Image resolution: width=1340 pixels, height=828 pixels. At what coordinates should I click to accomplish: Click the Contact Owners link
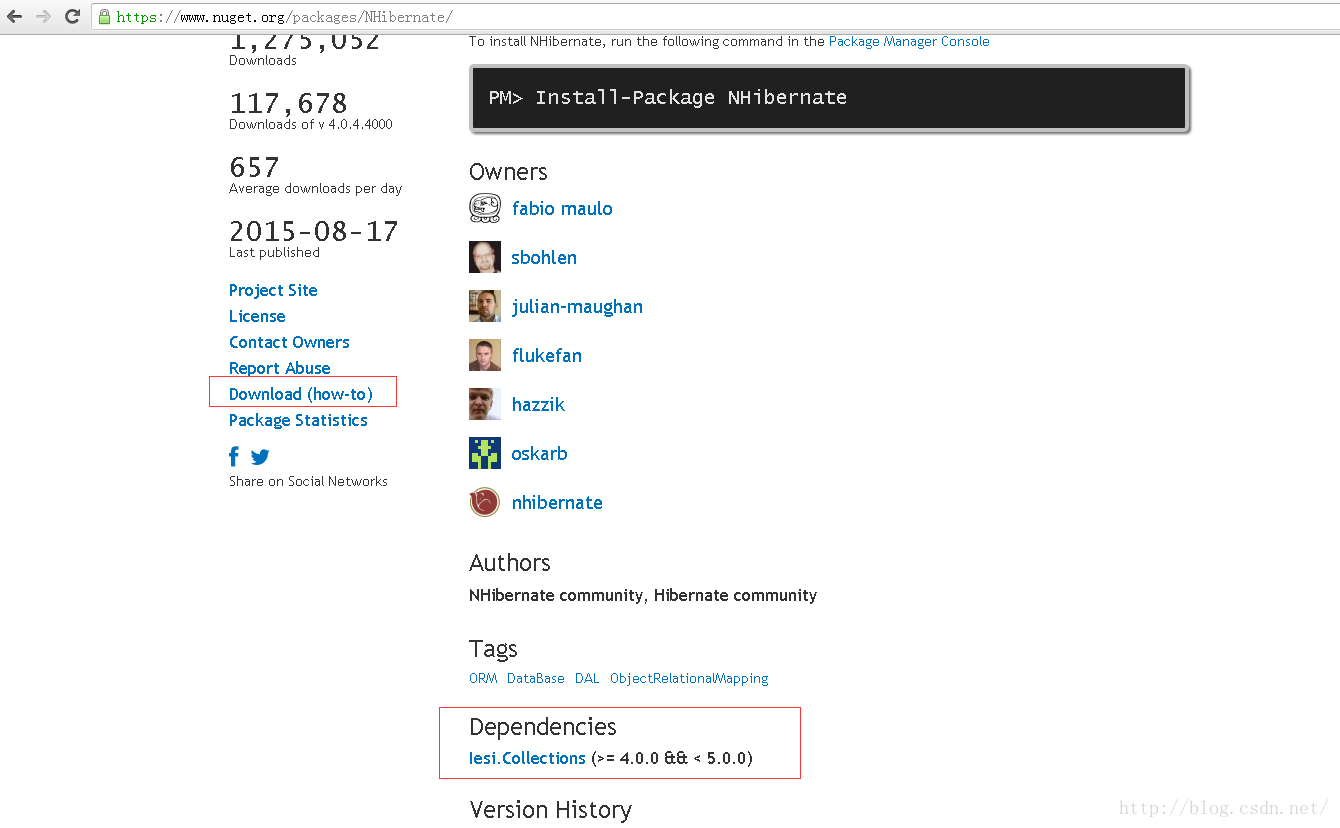click(289, 342)
